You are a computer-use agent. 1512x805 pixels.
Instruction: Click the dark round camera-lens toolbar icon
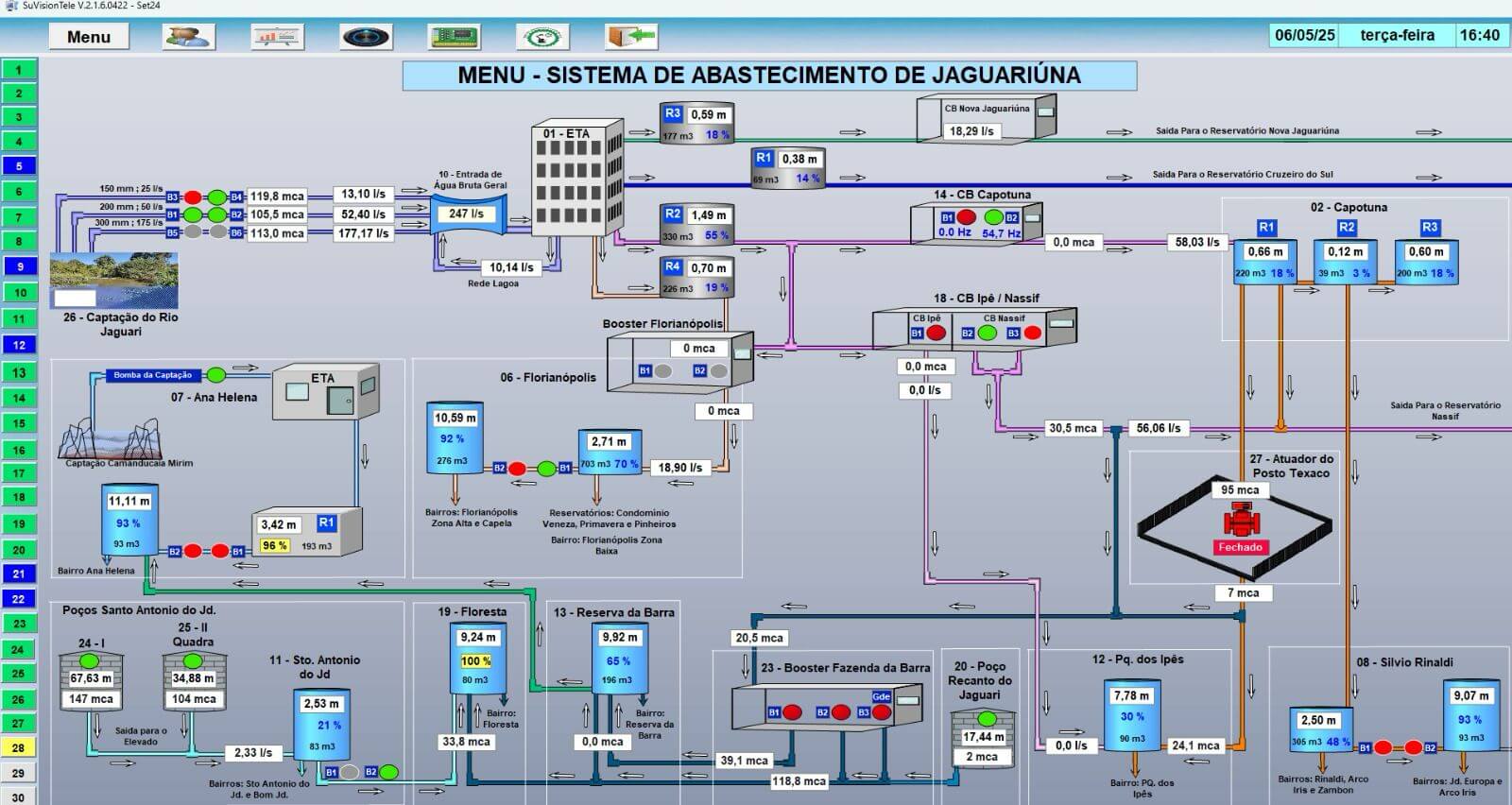pyautogui.click(x=366, y=37)
